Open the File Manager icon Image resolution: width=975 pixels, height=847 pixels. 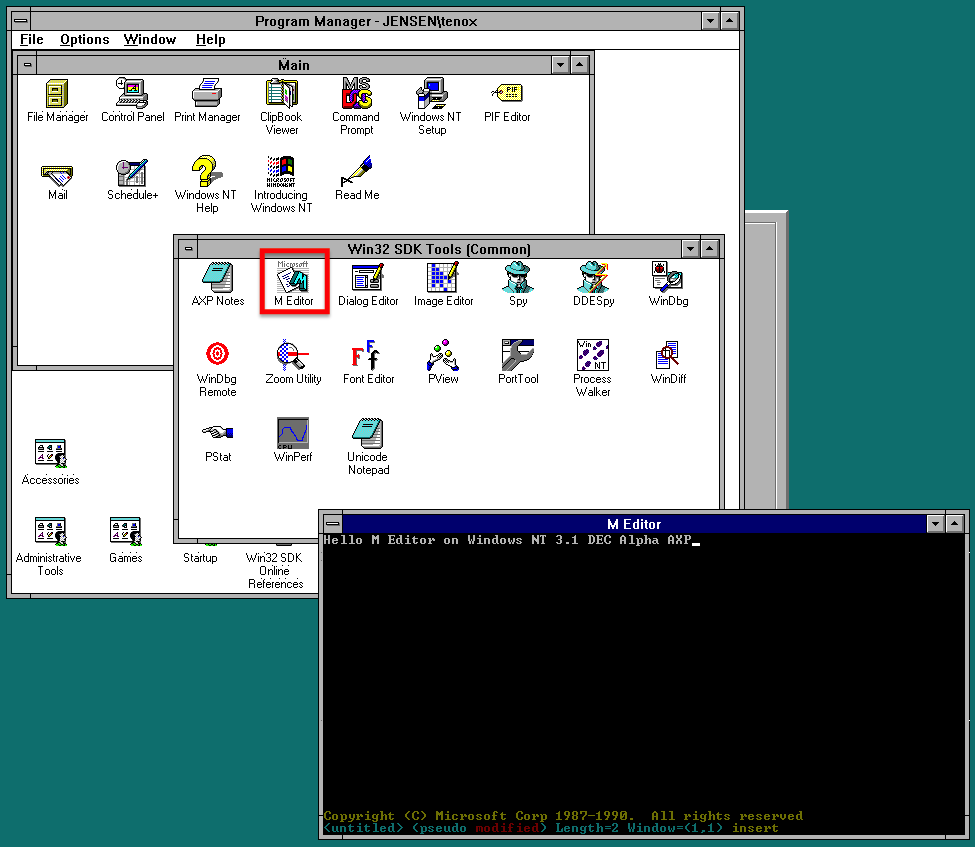click(57, 95)
